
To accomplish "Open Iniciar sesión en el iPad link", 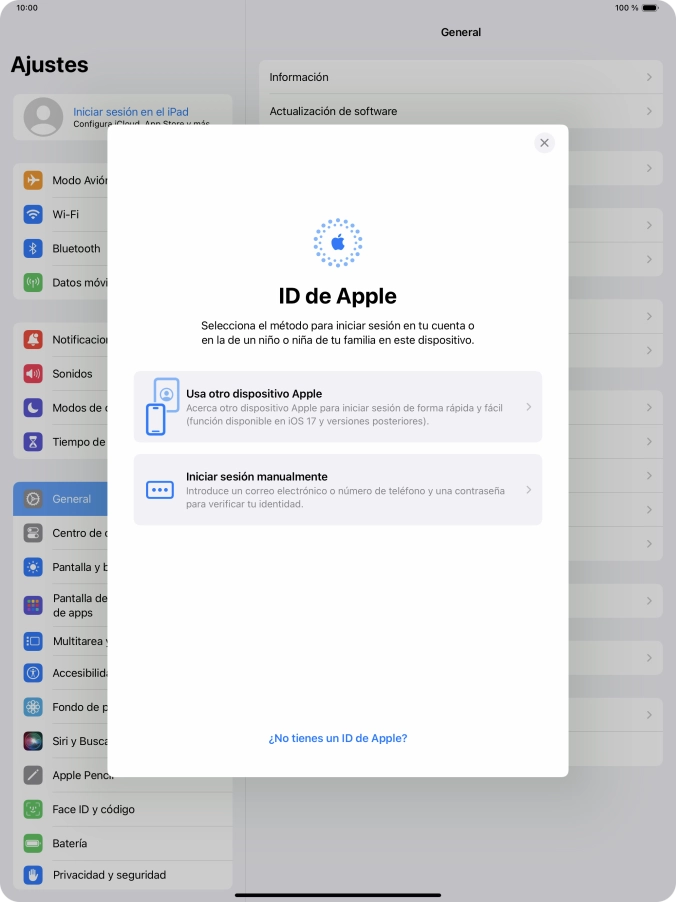I will [131, 112].
